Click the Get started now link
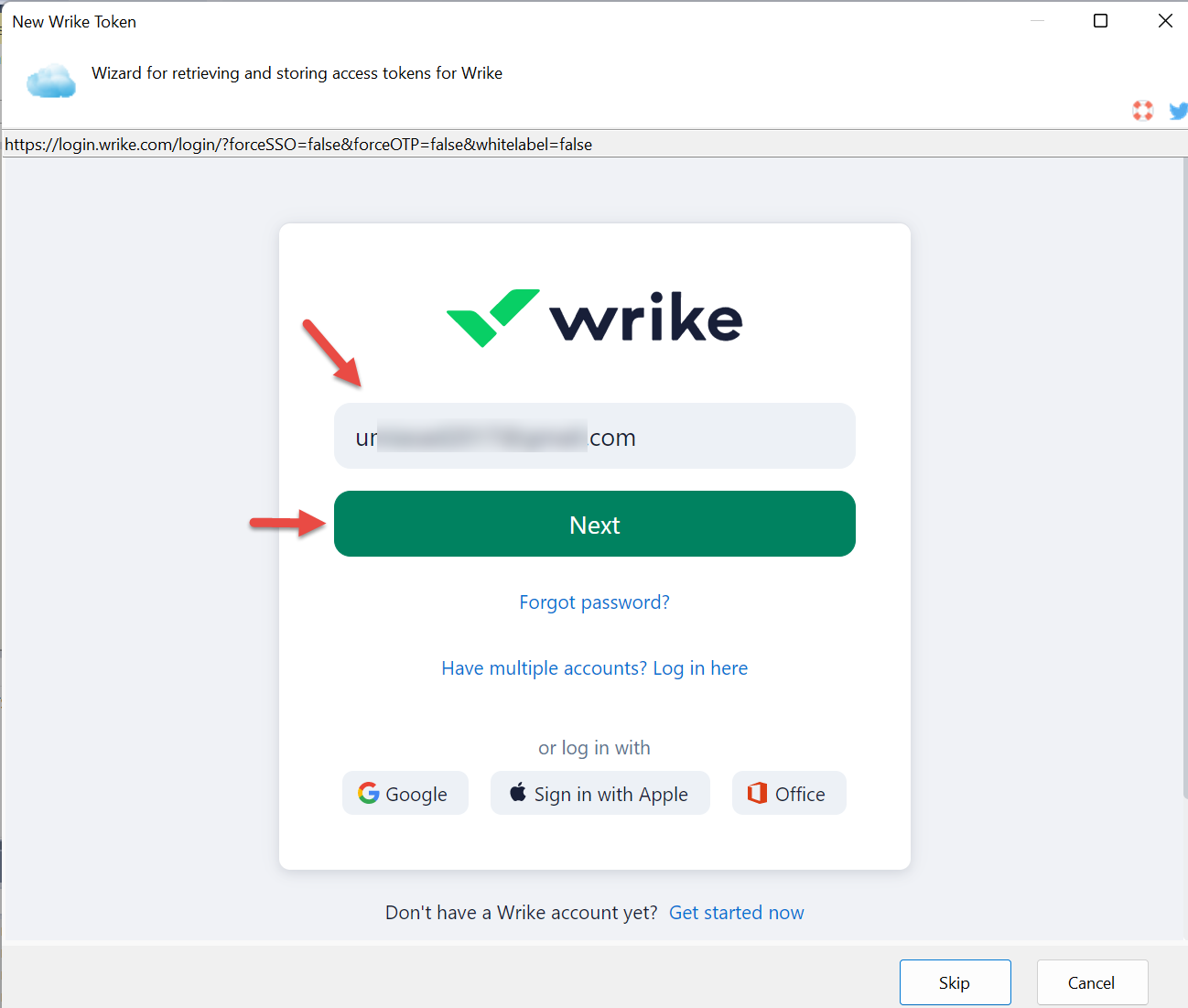This screenshot has height=1008, width=1188. 736,913
